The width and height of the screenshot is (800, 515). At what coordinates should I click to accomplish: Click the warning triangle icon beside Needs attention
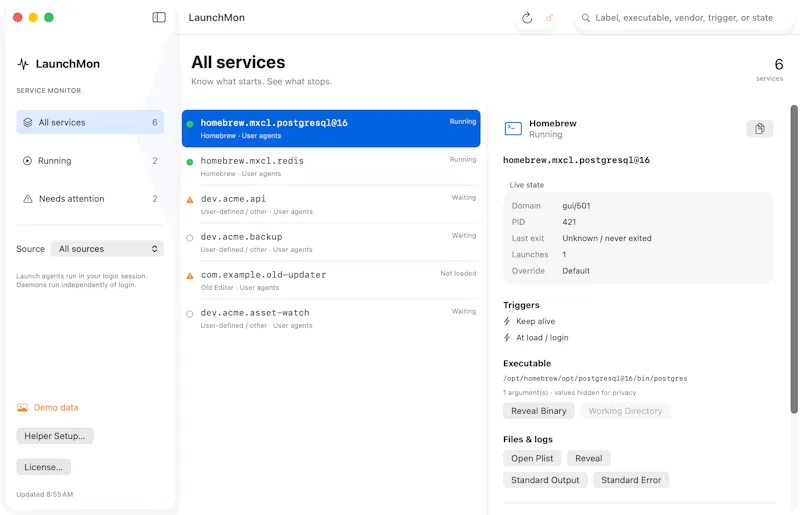28,199
